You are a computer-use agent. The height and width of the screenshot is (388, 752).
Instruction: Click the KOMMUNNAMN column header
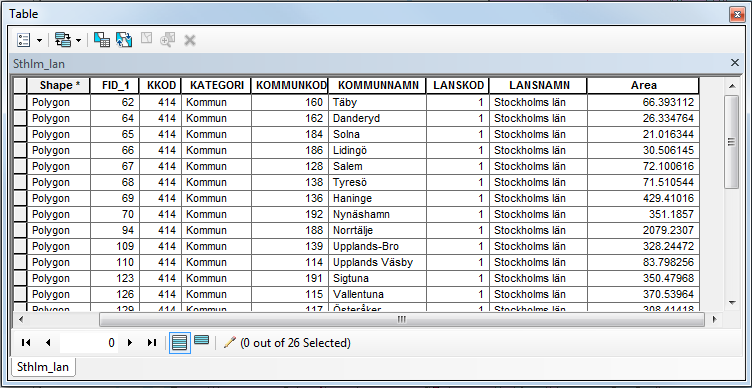coord(378,85)
